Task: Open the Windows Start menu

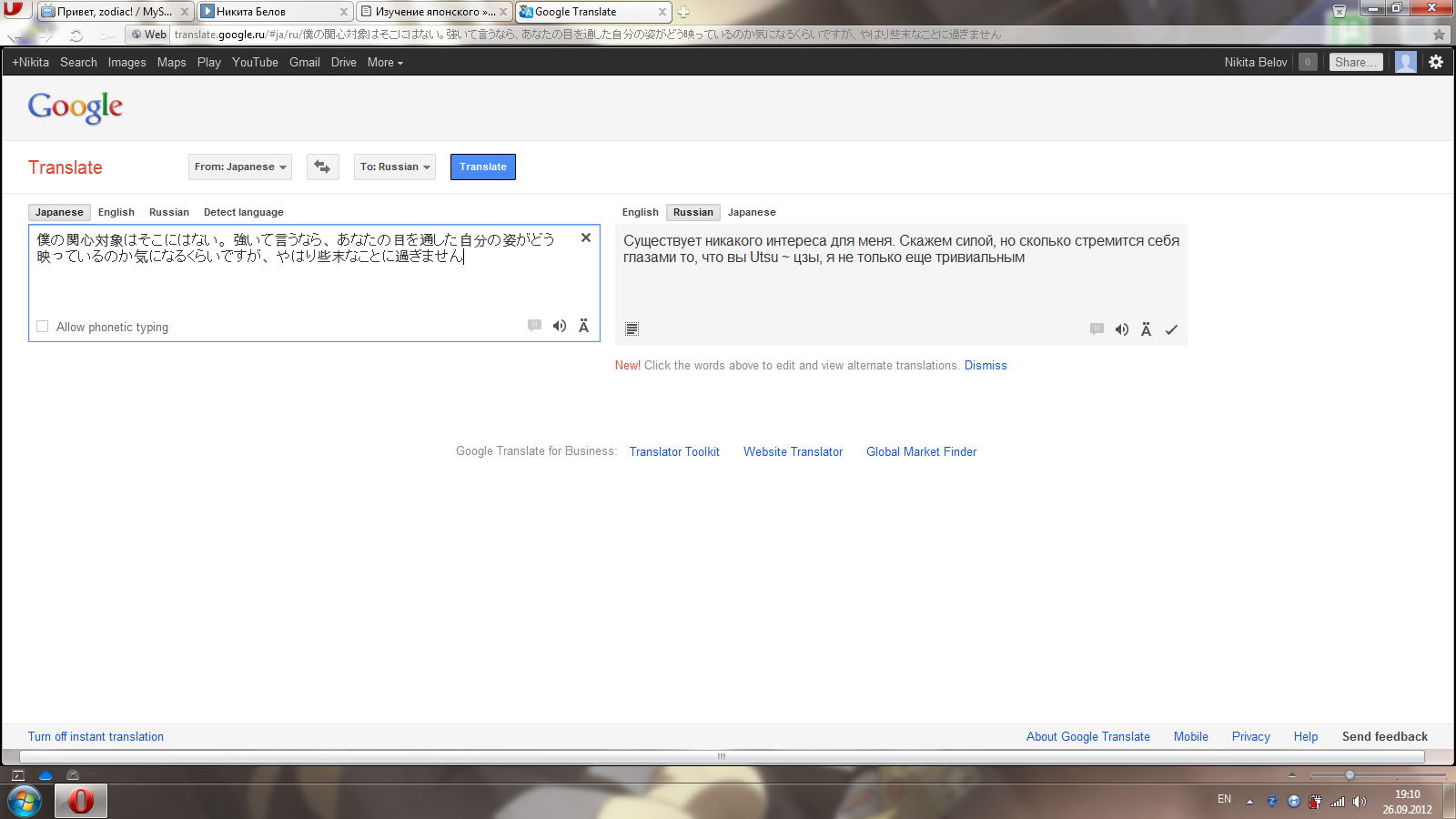Action: tap(25, 801)
